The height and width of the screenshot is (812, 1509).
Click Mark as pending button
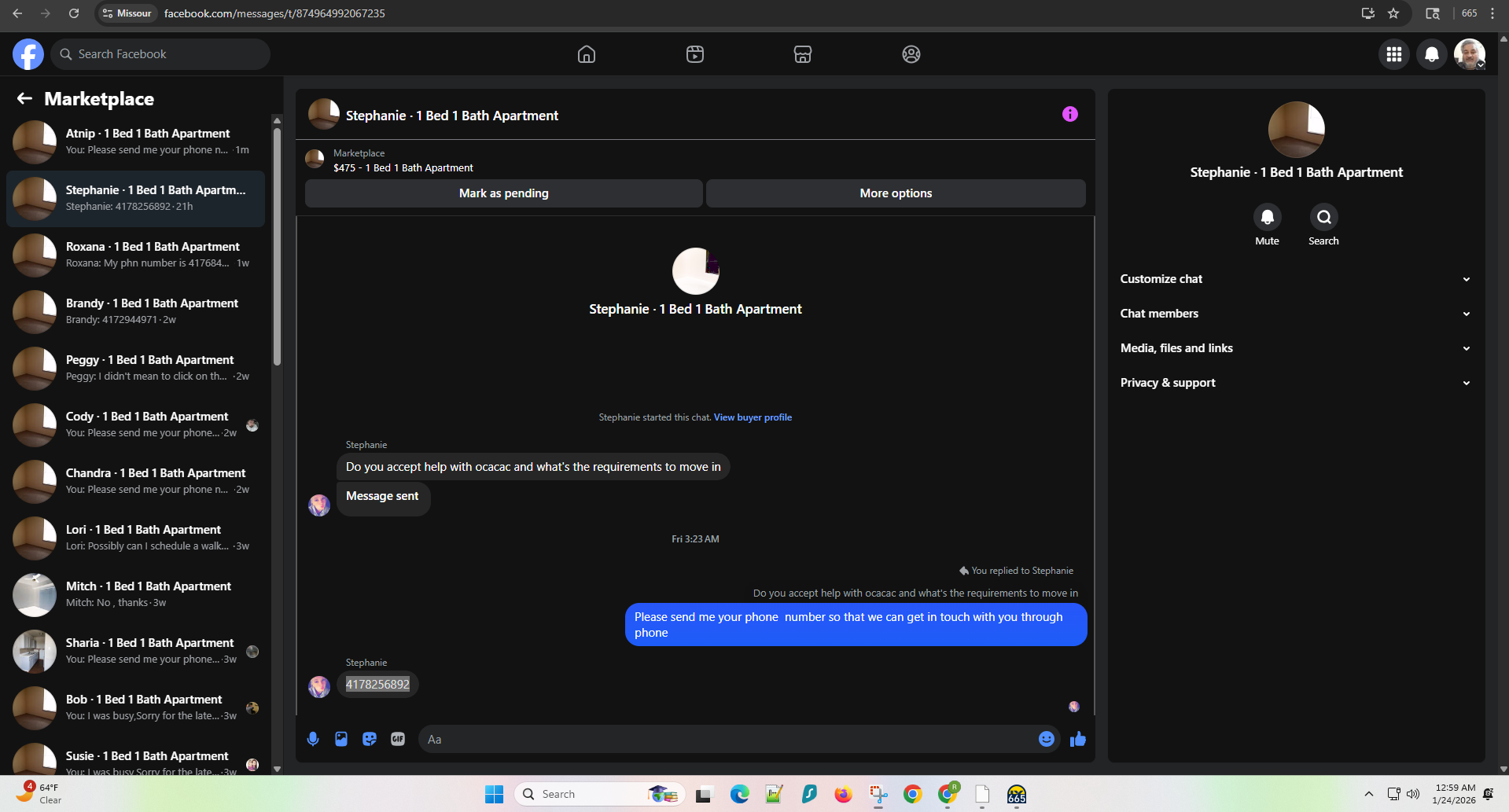[503, 193]
